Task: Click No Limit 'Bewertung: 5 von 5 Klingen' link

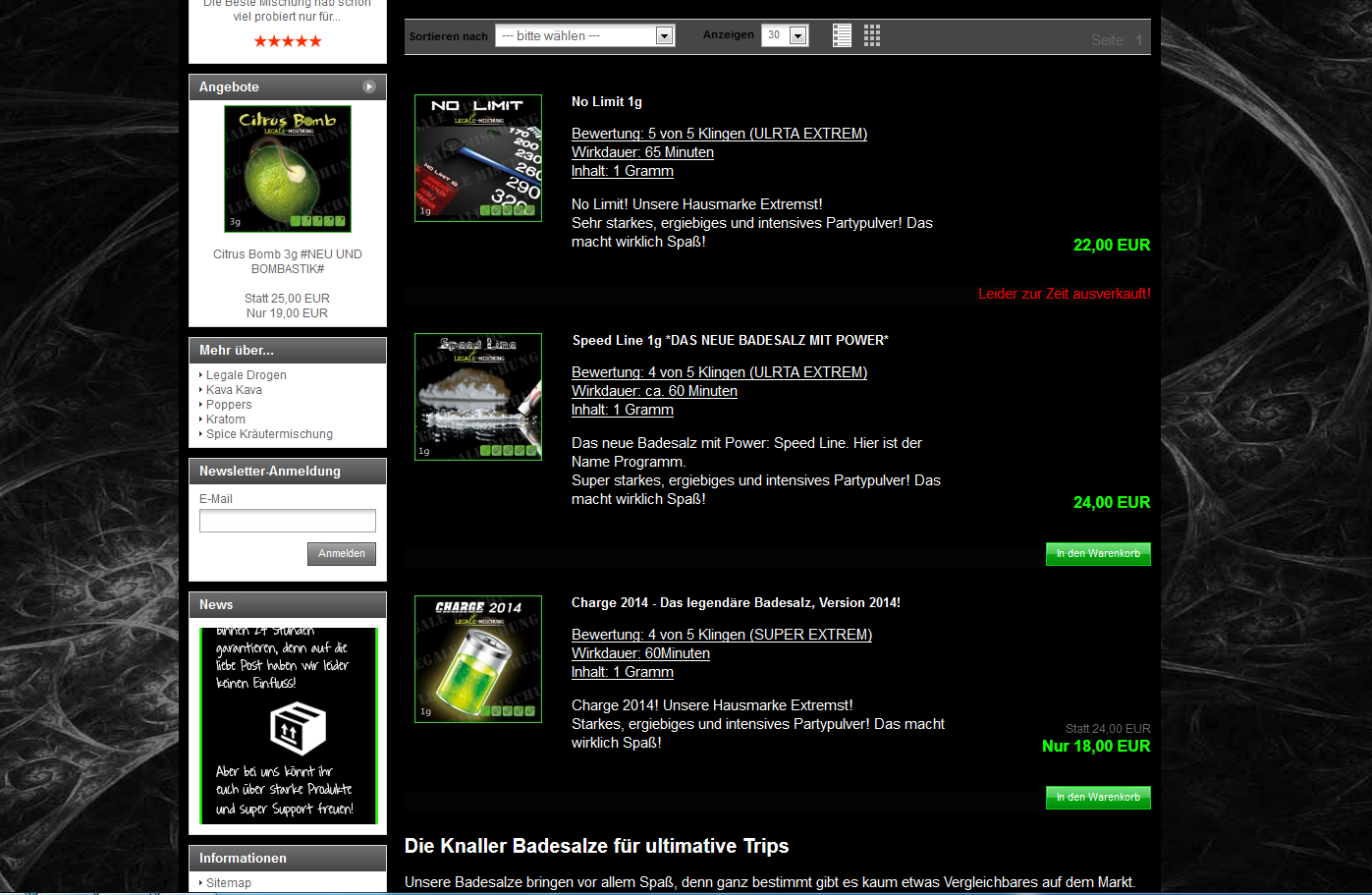Action: coord(719,134)
